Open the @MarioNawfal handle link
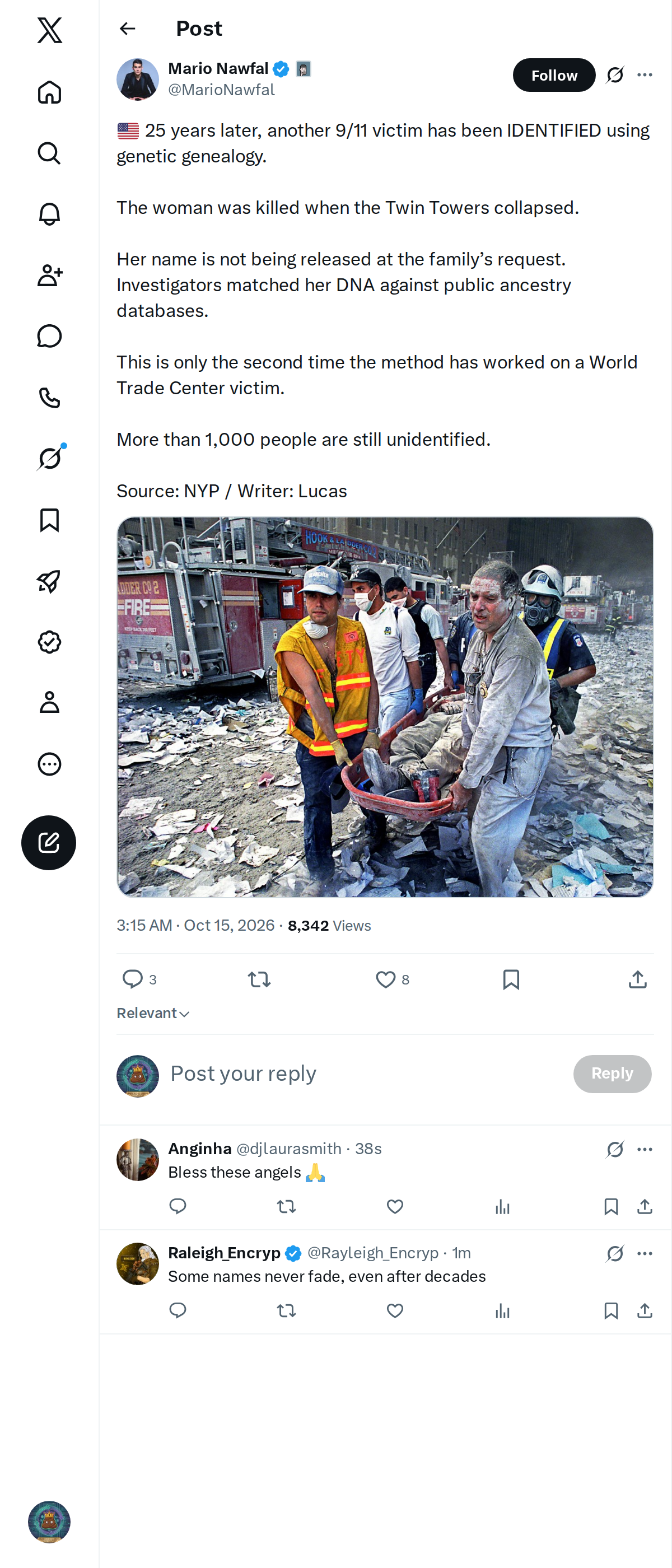This screenshot has height=1568, width=672. click(x=221, y=90)
